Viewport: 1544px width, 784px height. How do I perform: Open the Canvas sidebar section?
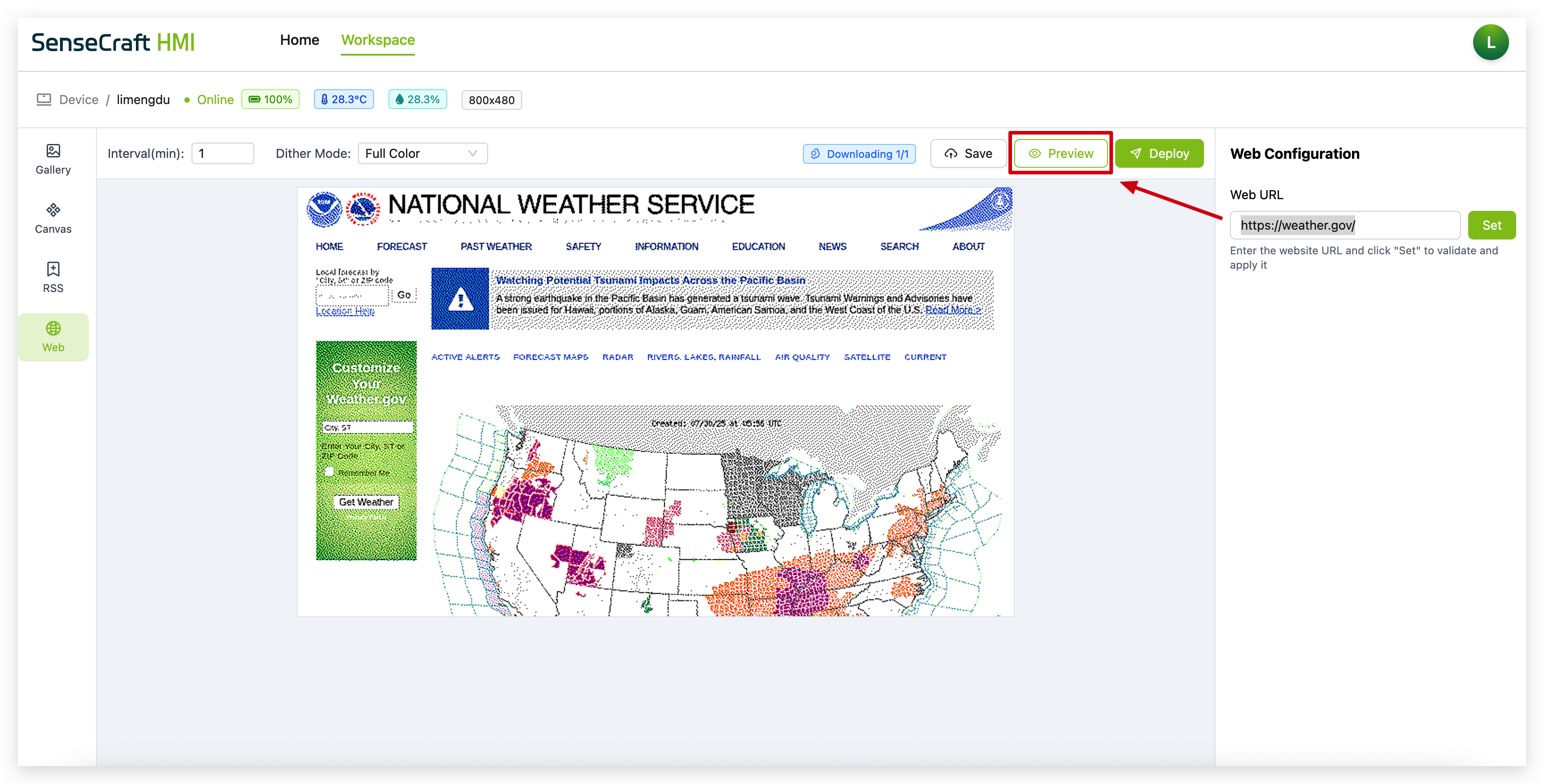click(53, 219)
